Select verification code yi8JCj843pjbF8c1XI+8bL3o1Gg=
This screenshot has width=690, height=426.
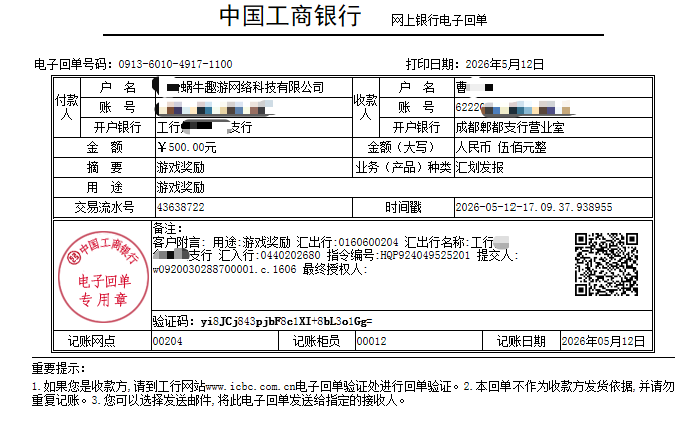pos(286,322)
